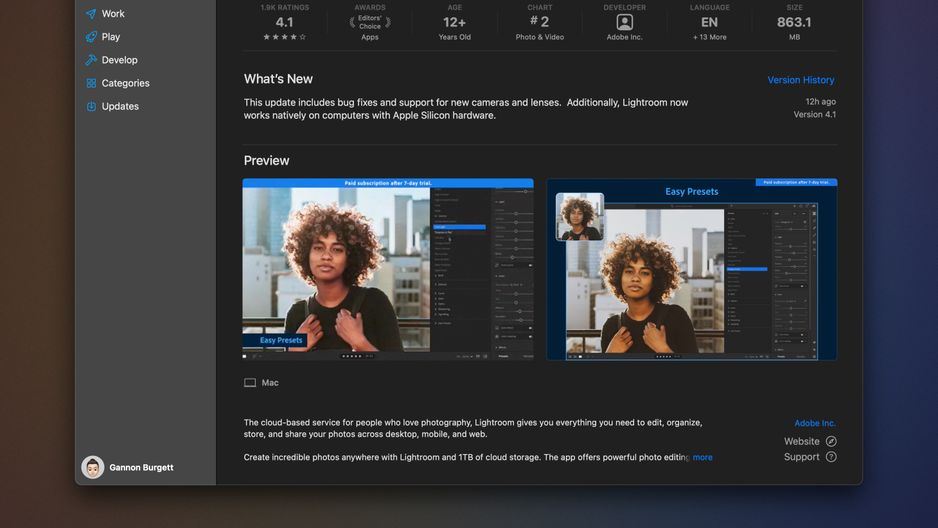Screen dimensions: 938x528
Task: Open Updates in the sidebar
Action: [120, 106]
